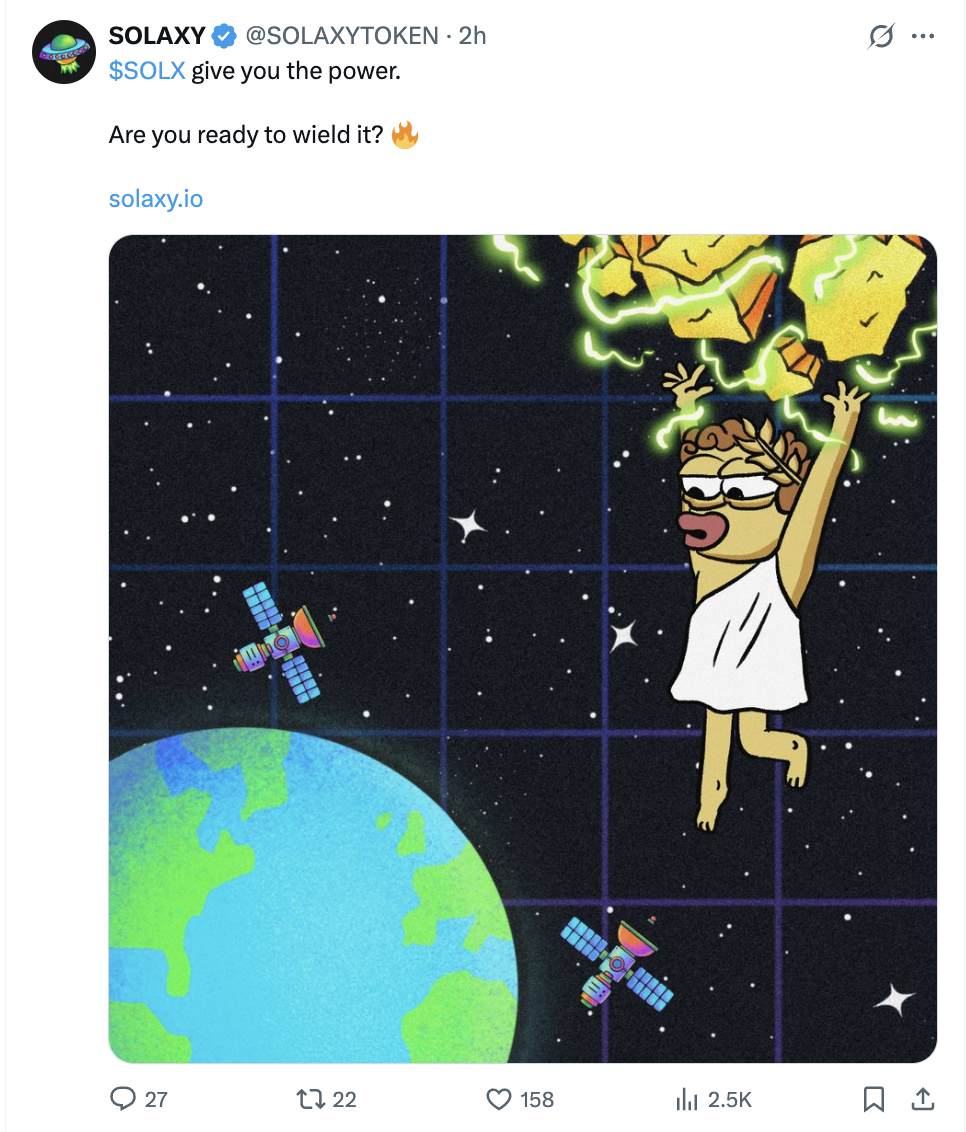
Task: Bookmark this SOLAXY post
Action: 874,1099
